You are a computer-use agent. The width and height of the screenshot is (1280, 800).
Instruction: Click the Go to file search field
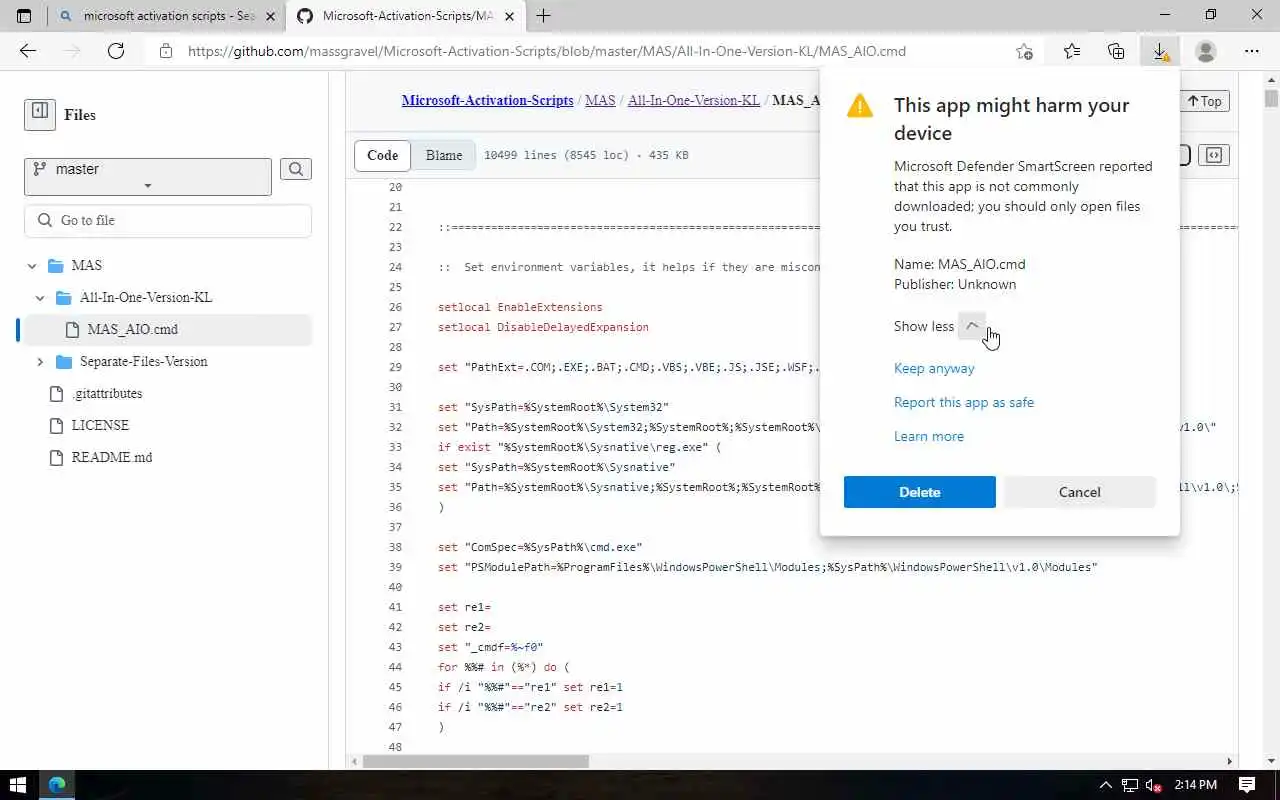click(x=168, y=221)
